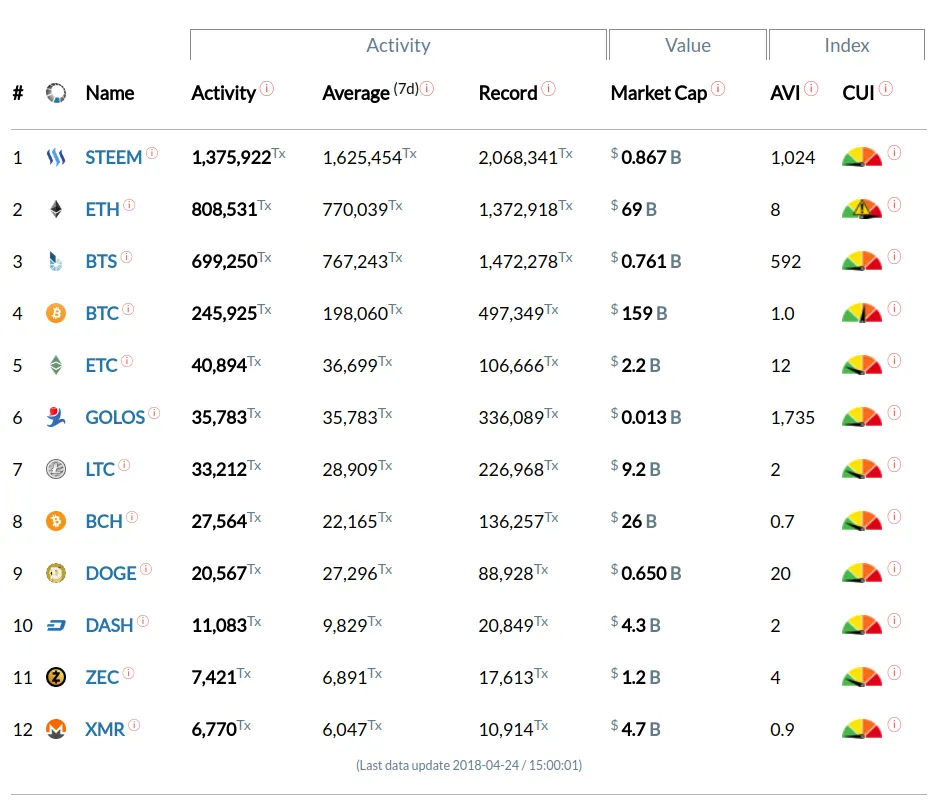Click the green ETC logo icon
Image resolution: width=943 pixels, height=809 pixels.
pyautogui.click(x=56, y=365)
